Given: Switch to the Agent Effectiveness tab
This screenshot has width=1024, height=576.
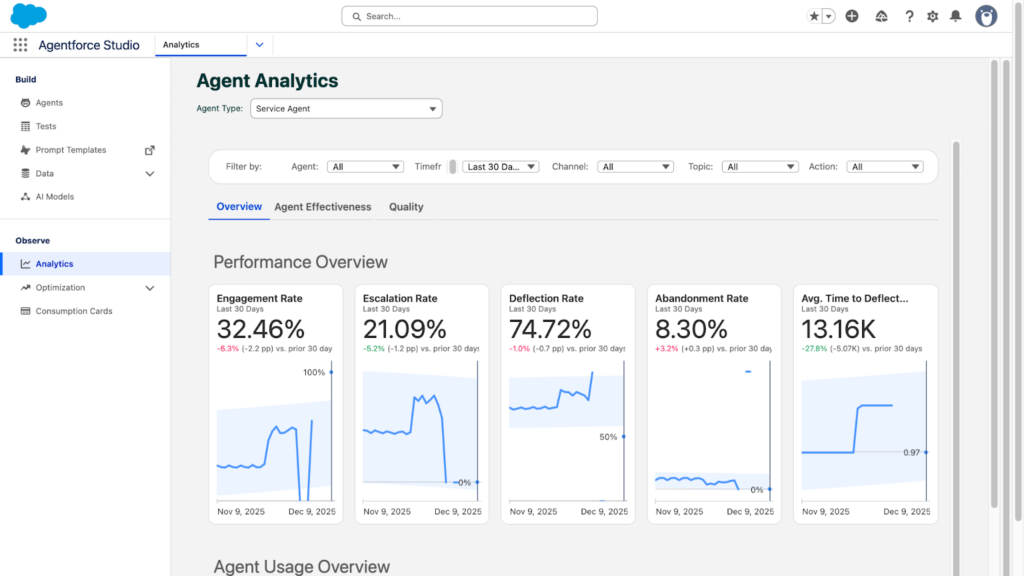Looking at the screenshot, I should point(323,207).
